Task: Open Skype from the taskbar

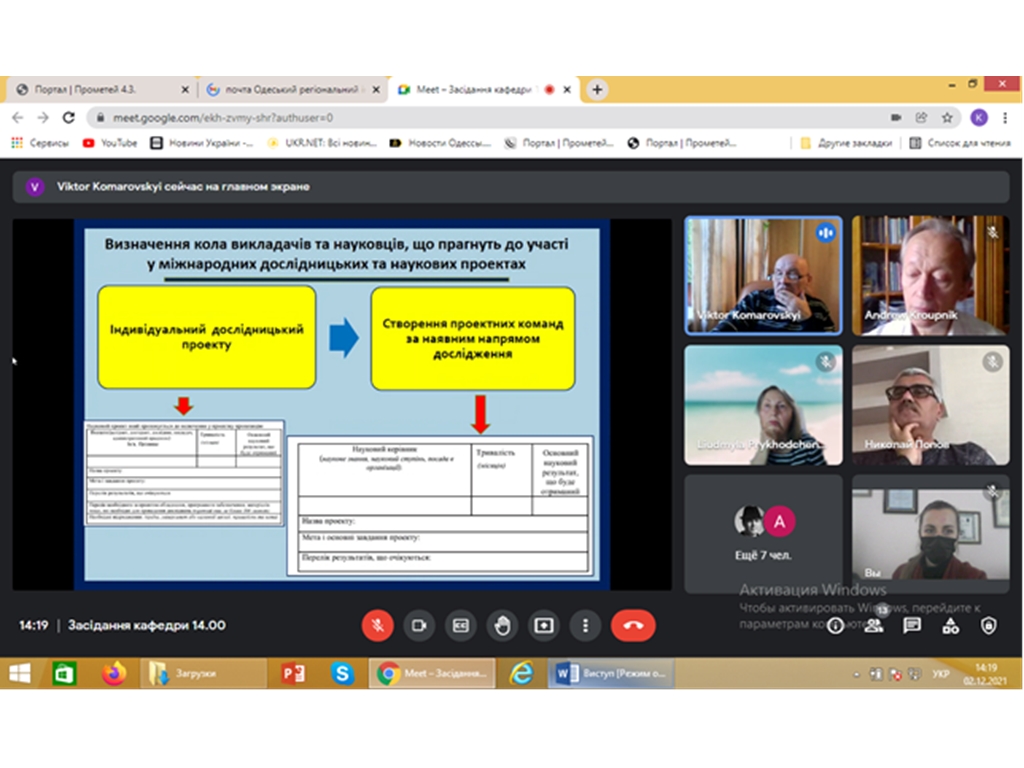Action: [342, 673]
